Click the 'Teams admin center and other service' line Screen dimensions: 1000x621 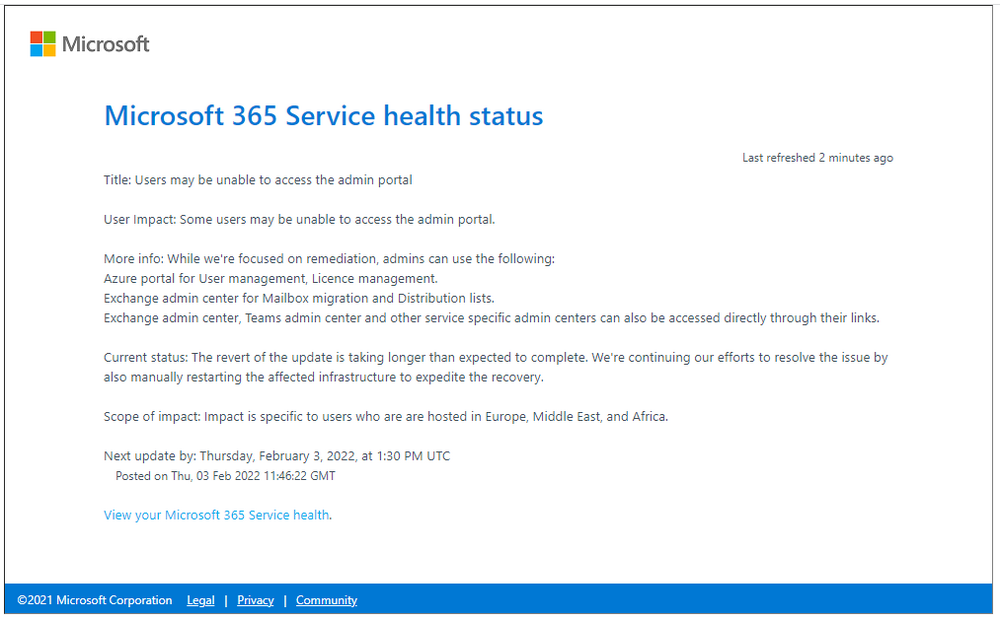coord(492,318)
